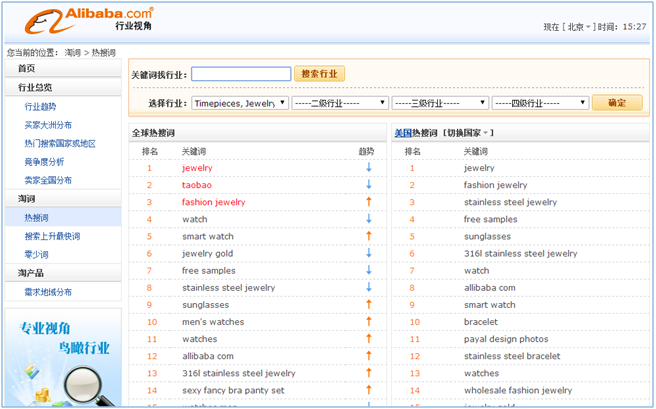Click the down trend arrow for jewelry gold
This screenshot has width=656, height=409.
[369, 253]
